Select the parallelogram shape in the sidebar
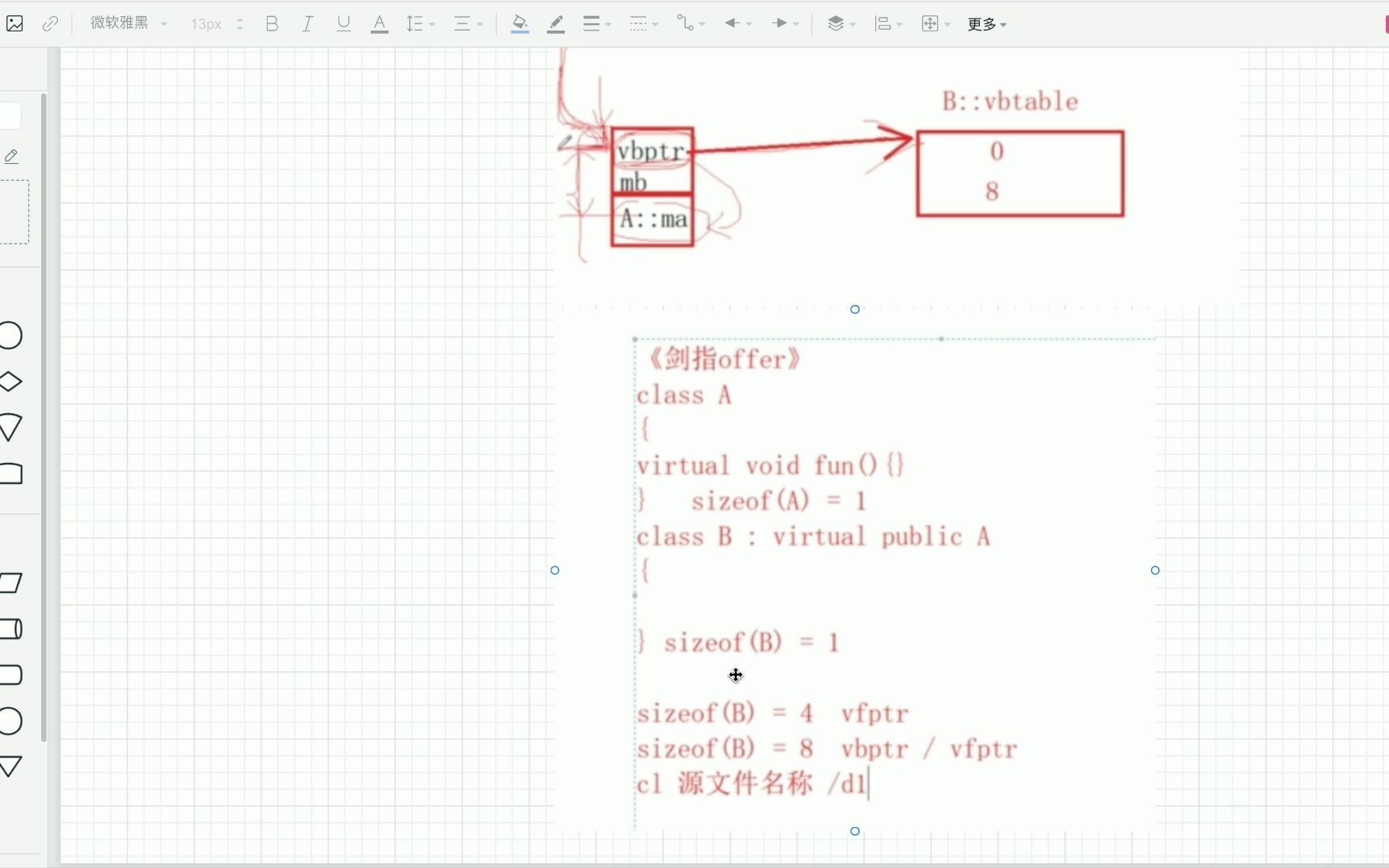The width and height of the screenshot is (1389, 868). coord(10,583)
